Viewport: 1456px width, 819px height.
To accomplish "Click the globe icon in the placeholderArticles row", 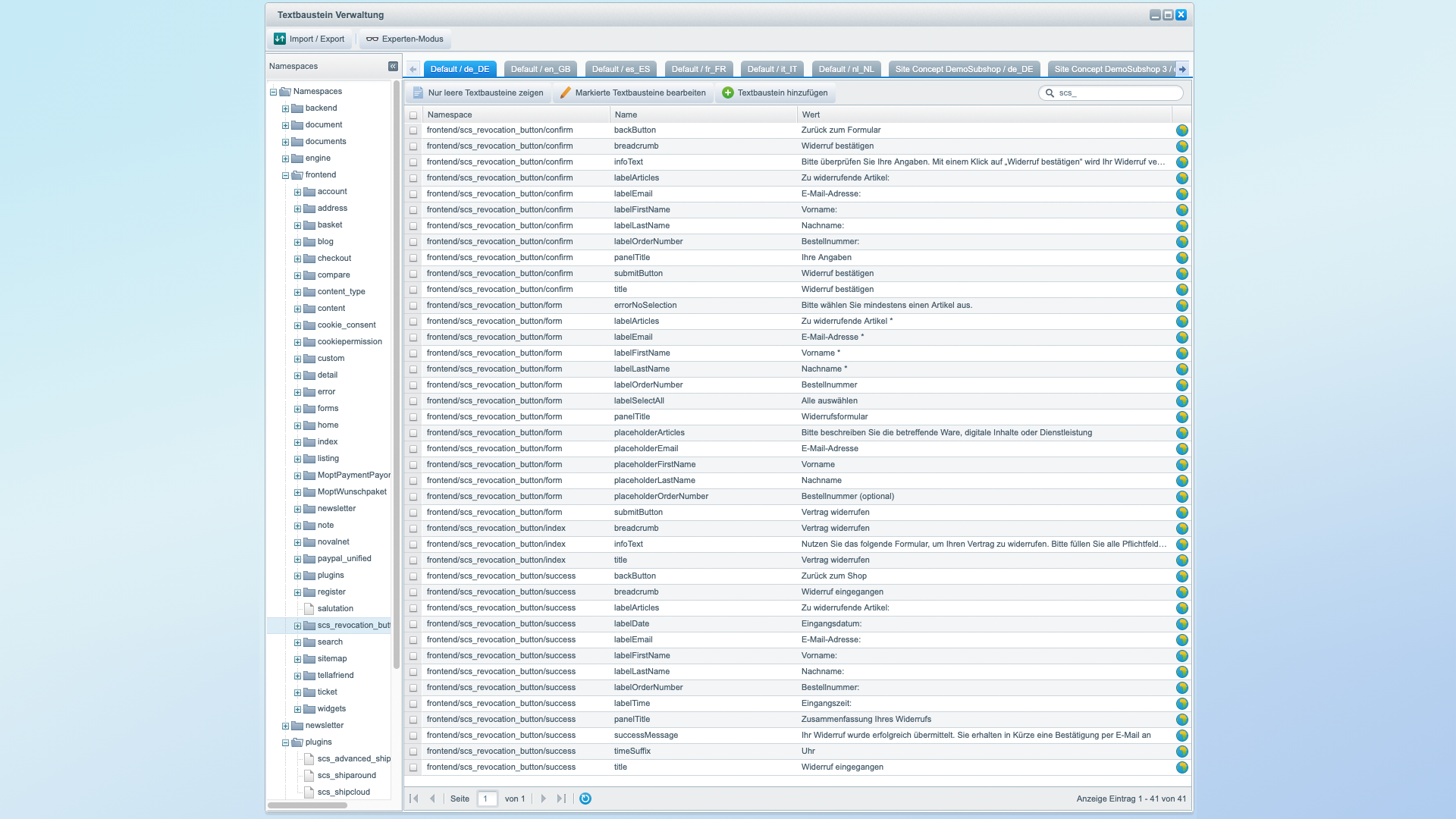I will [x=1181, y=433].
